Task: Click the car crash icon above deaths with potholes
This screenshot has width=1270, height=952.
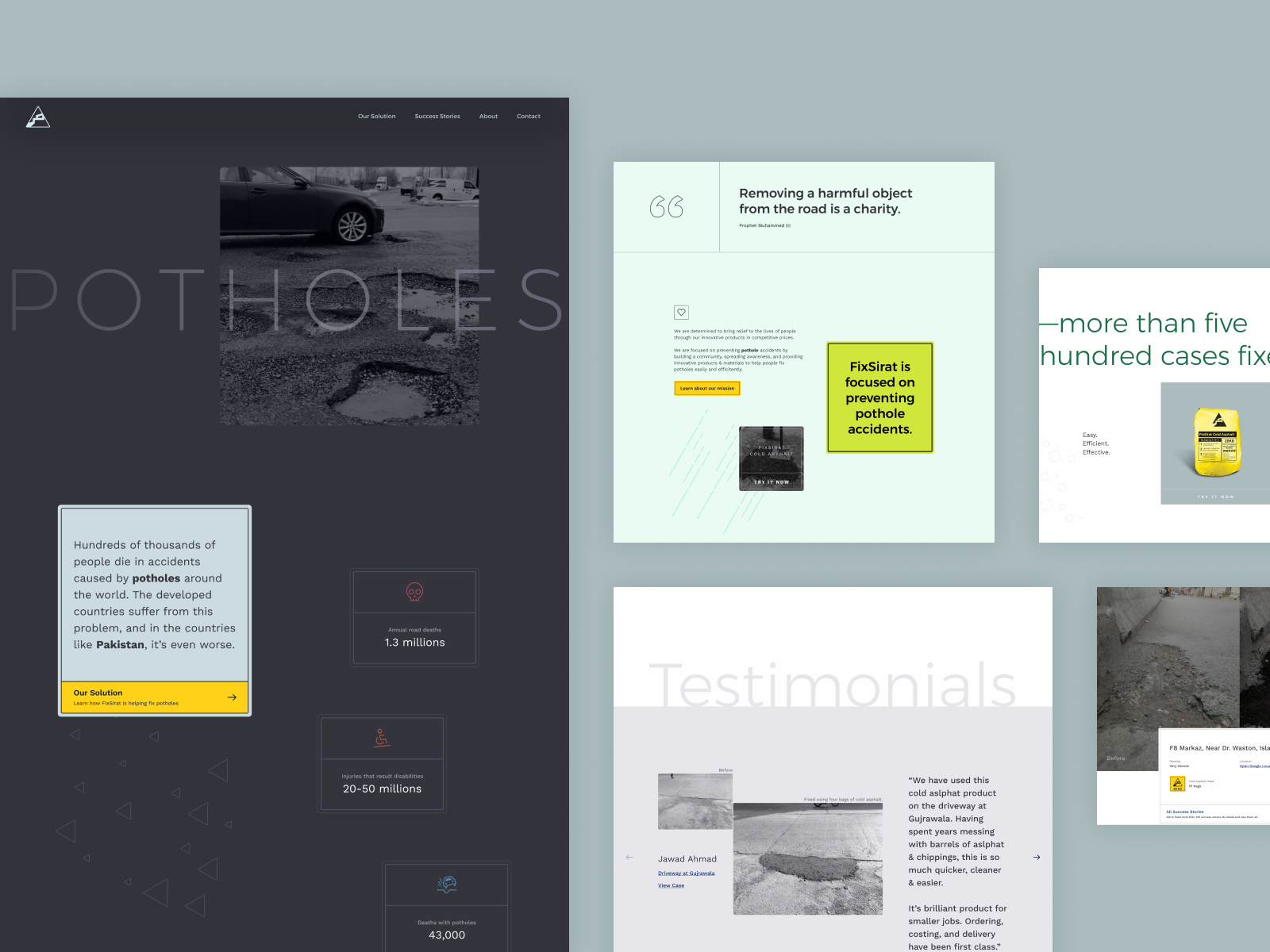Action: click(x=446, y=884)
